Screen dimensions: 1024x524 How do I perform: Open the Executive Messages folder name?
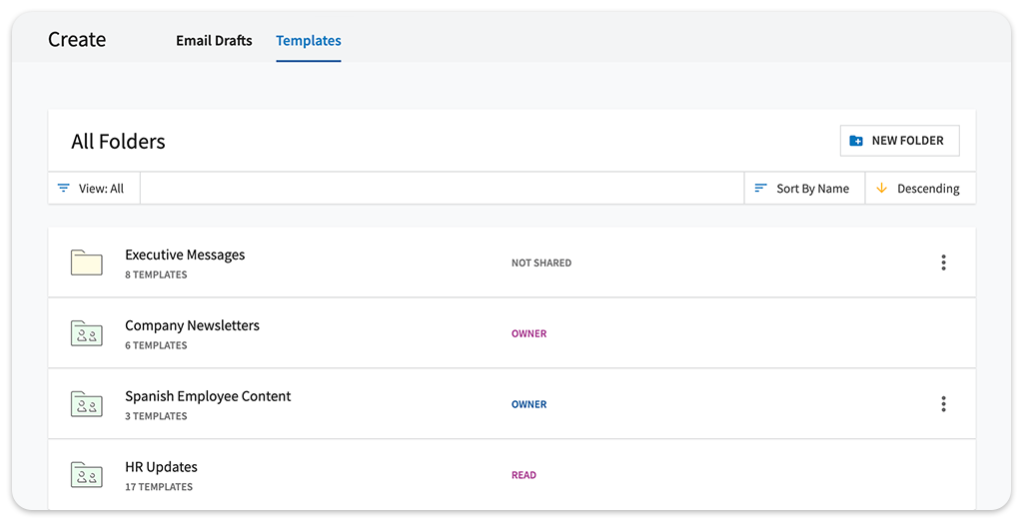pyautogui.click(x=185, y=255)
